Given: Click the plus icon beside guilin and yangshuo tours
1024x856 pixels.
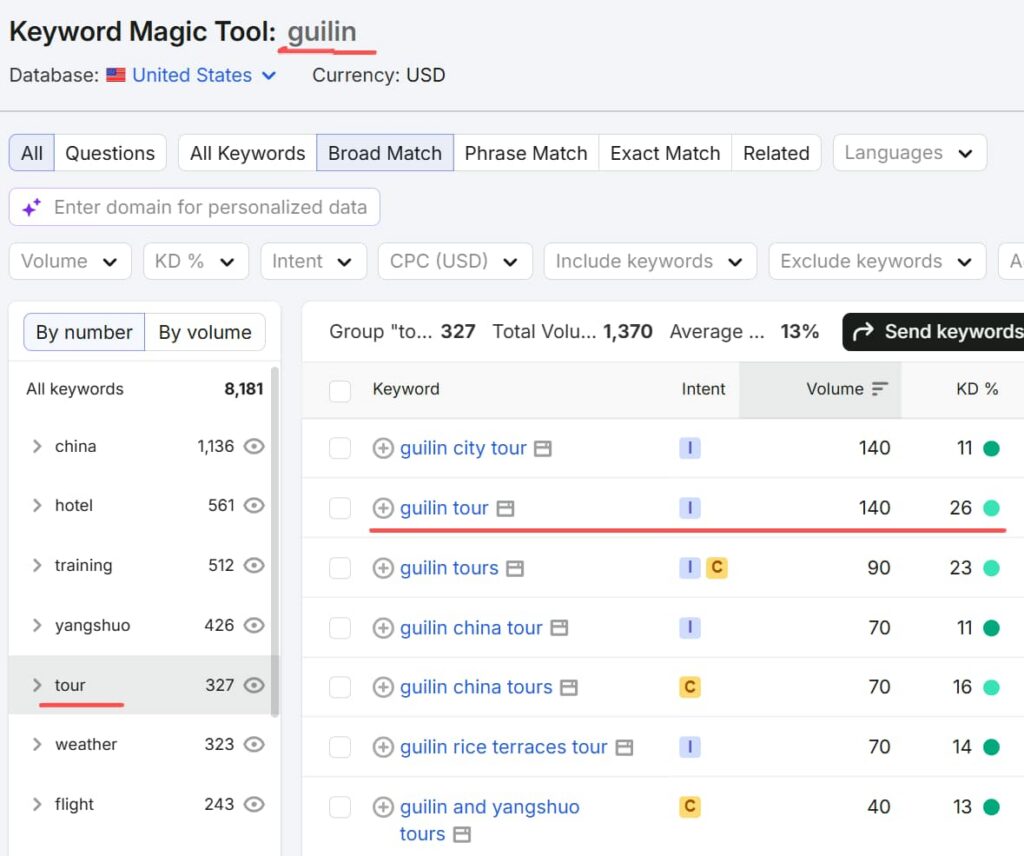Looking at the screenshot, I should [x=383, y=807].
